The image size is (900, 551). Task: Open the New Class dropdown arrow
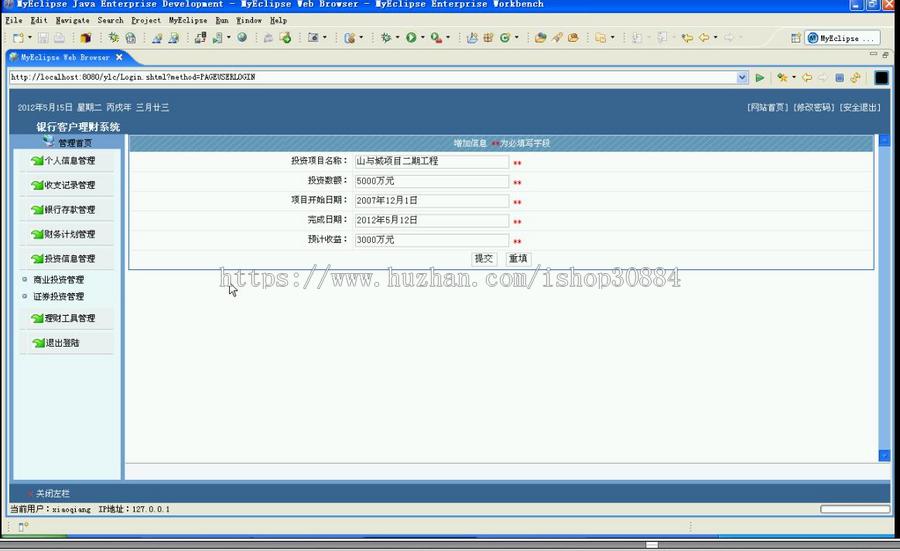click(x=517, y=38)
